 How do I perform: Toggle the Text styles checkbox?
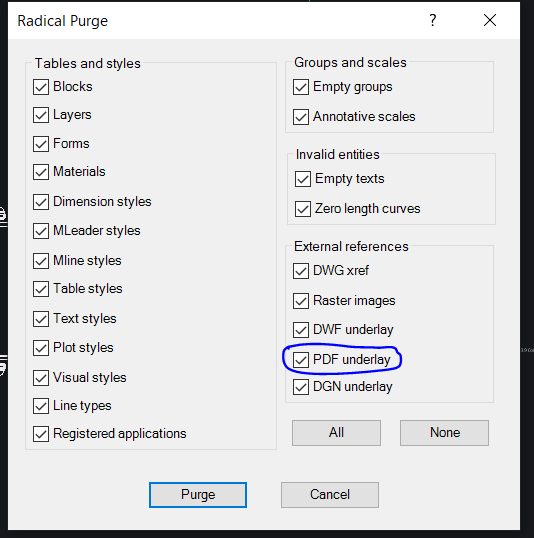tap(41, 319)
